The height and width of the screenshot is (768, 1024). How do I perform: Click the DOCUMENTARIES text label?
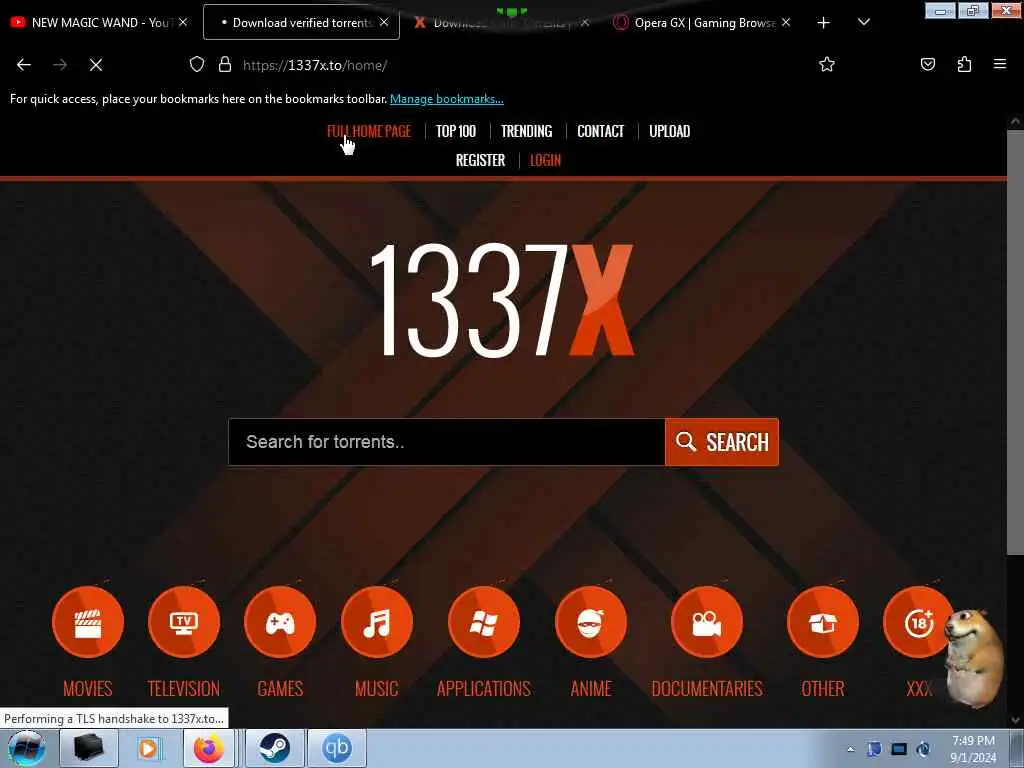pyautogui.click(x=707, y=688)
